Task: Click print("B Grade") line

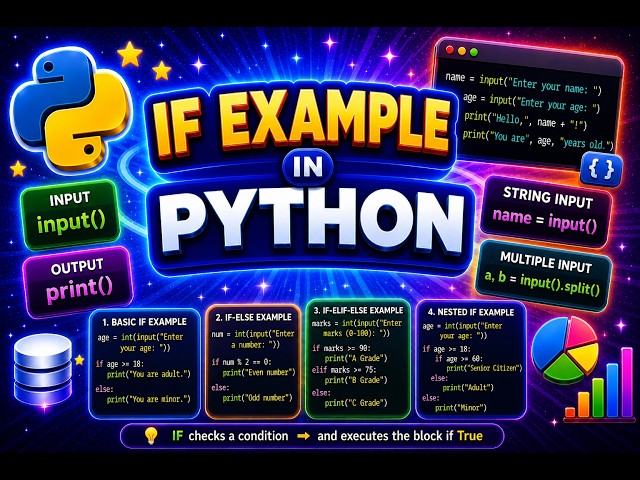Action: coord(356,380)
